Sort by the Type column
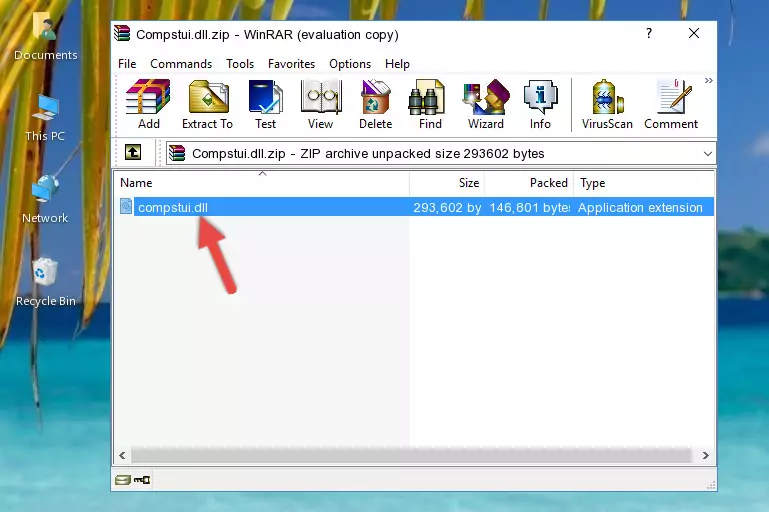The height and width of the screenshot is (512, 769). [x=643, y=183]
